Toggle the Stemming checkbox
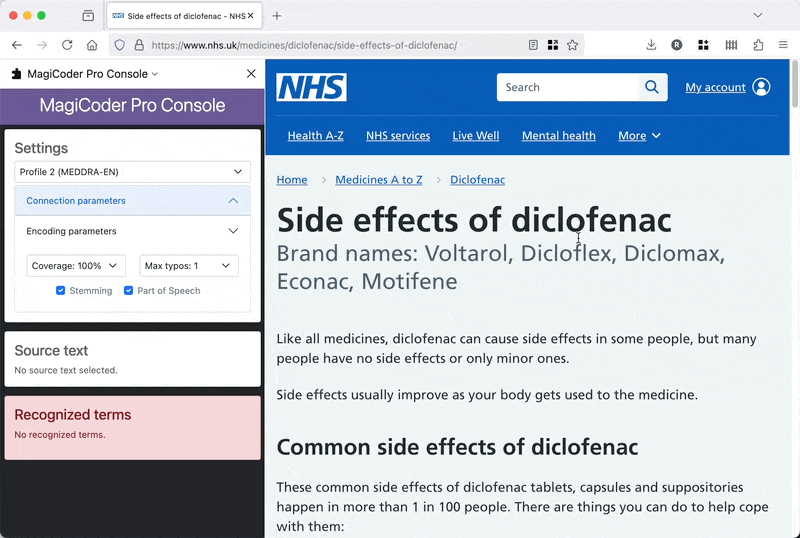 point(60,290)
